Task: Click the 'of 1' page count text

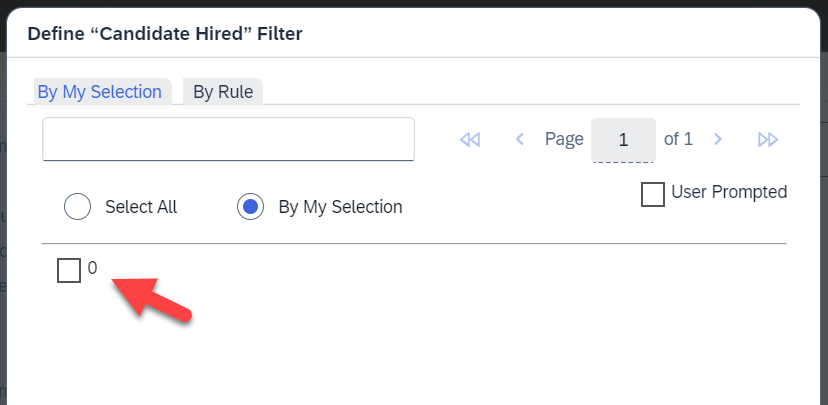Action: (678, 139)
